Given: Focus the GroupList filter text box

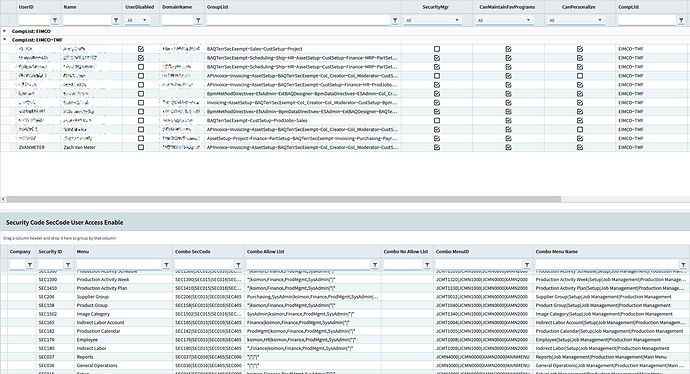Looking at the screenshot, I should pos(298,20).
